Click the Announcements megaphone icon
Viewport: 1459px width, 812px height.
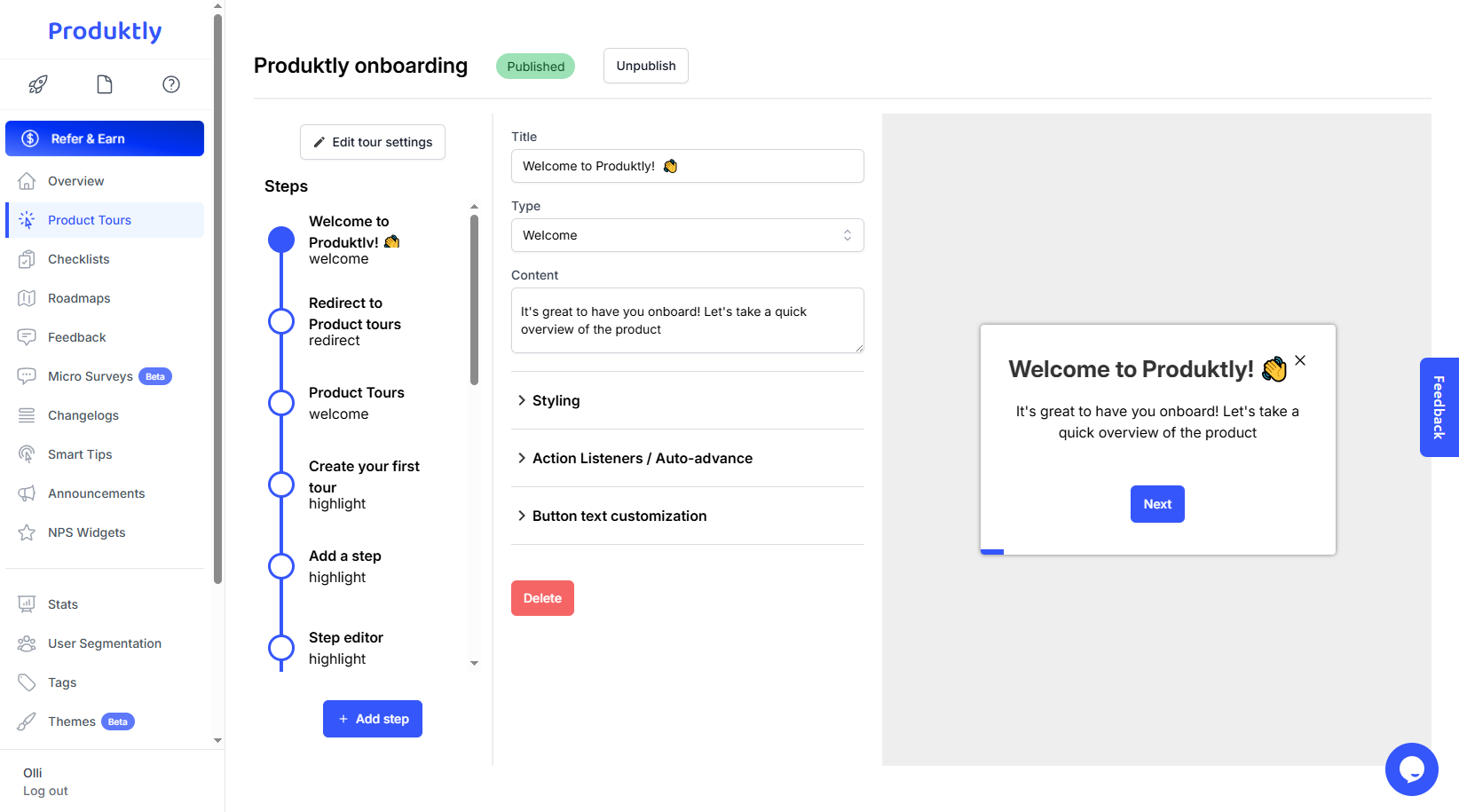coord(27,493)
